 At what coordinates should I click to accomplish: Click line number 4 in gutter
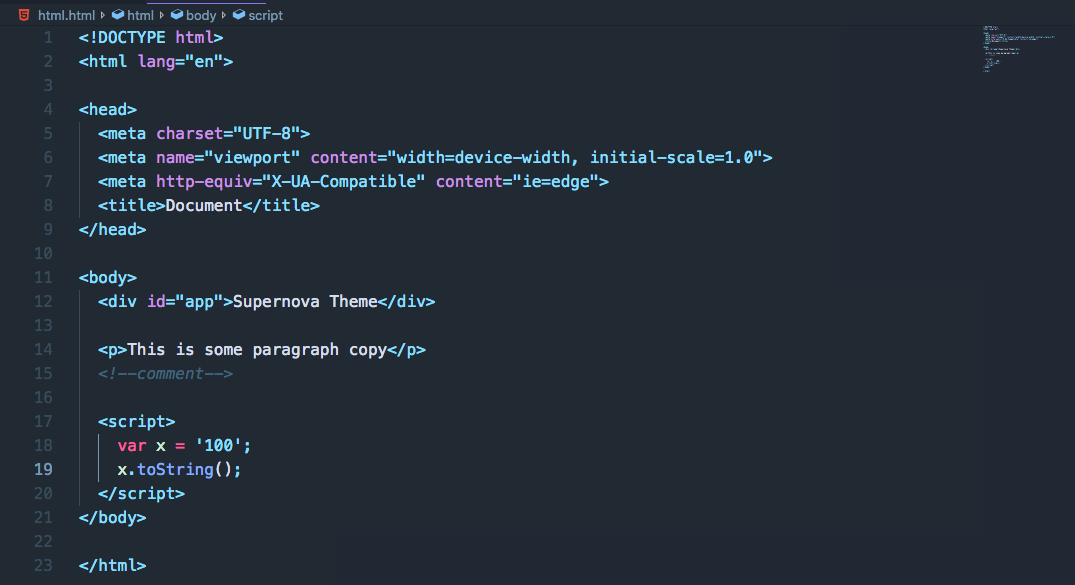(48, 110)
